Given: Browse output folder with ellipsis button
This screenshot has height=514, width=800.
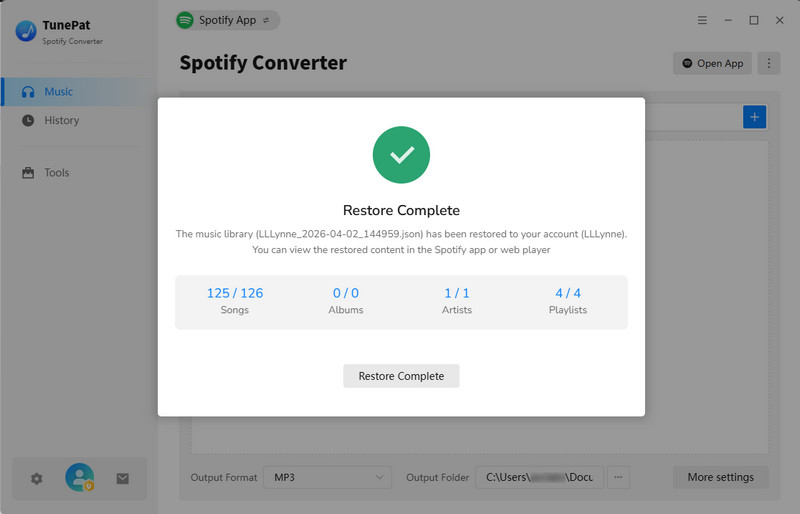Looking at the screenshot, I should pos(619,478).
